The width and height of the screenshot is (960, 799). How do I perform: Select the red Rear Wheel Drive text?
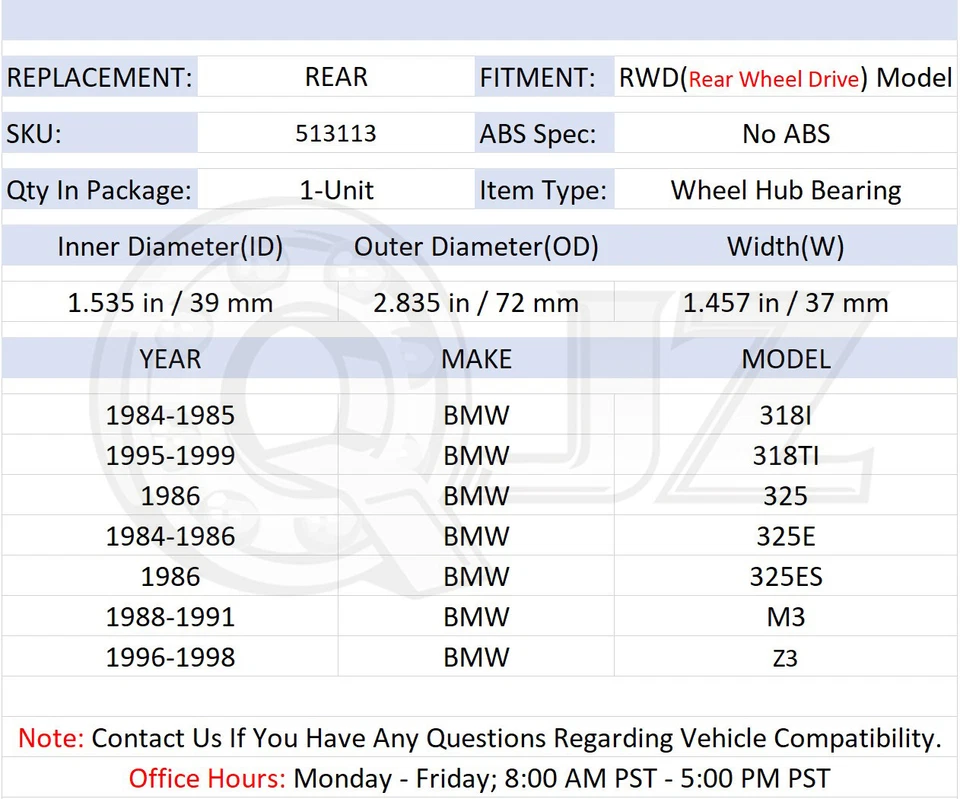[x=774, y=79]
